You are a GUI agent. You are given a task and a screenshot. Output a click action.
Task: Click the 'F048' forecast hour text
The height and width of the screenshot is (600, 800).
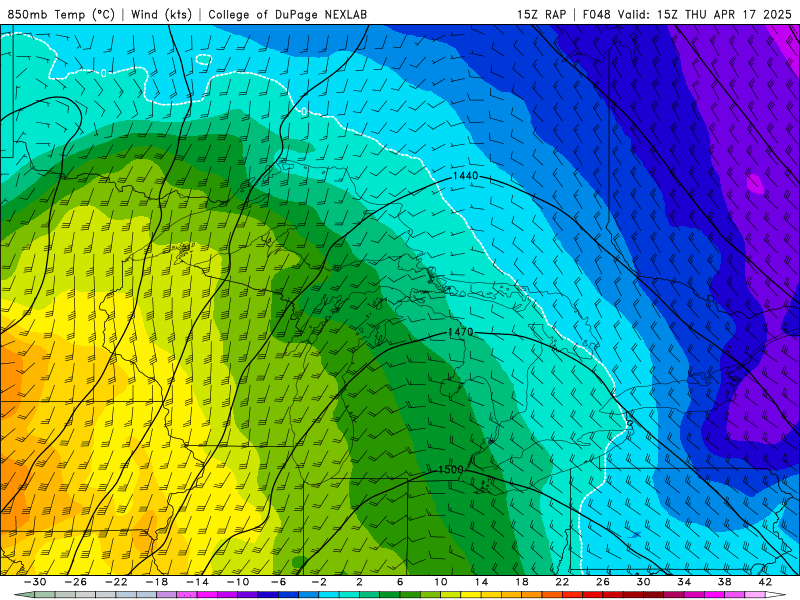click(x=596, y=14)
